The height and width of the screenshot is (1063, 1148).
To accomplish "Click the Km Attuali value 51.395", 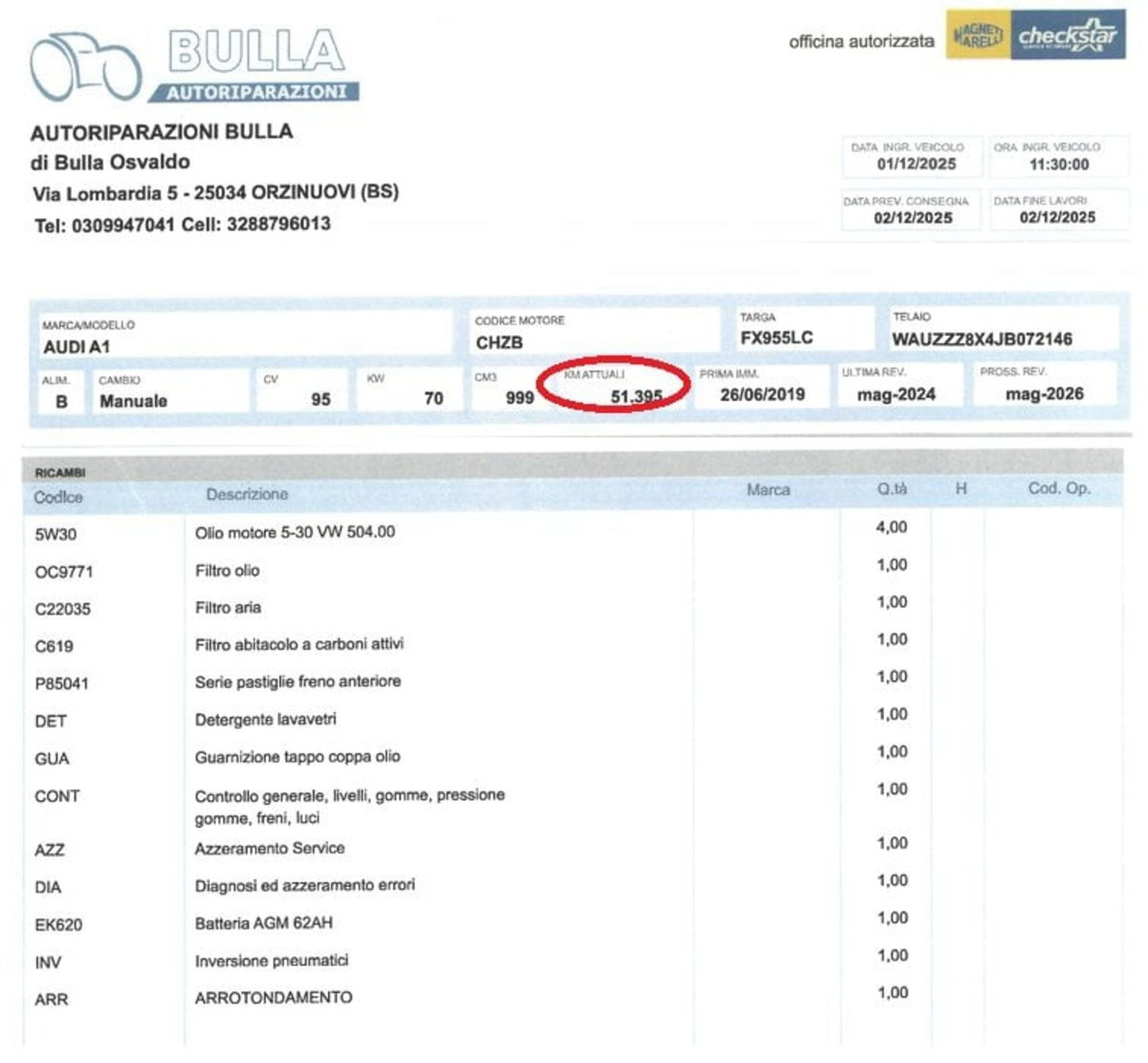I will click(636, 396).
